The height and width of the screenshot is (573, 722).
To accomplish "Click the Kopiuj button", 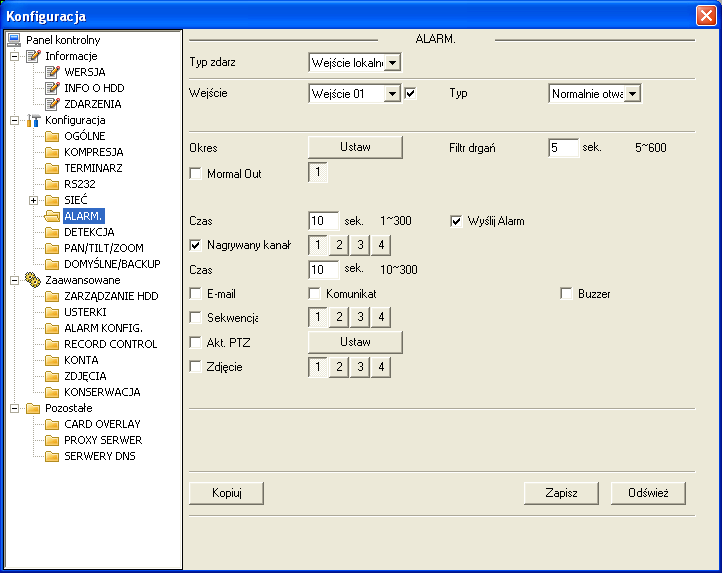I will tap(227, 493).
